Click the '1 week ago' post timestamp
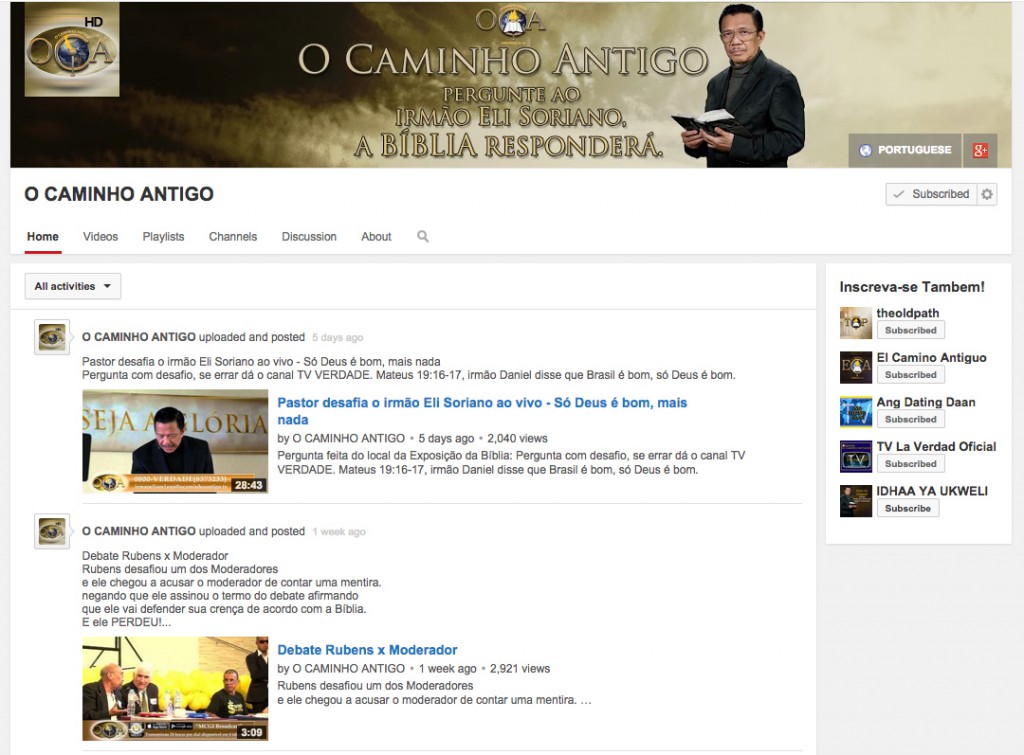1024x755 pixels. click(x=339, y=532)
